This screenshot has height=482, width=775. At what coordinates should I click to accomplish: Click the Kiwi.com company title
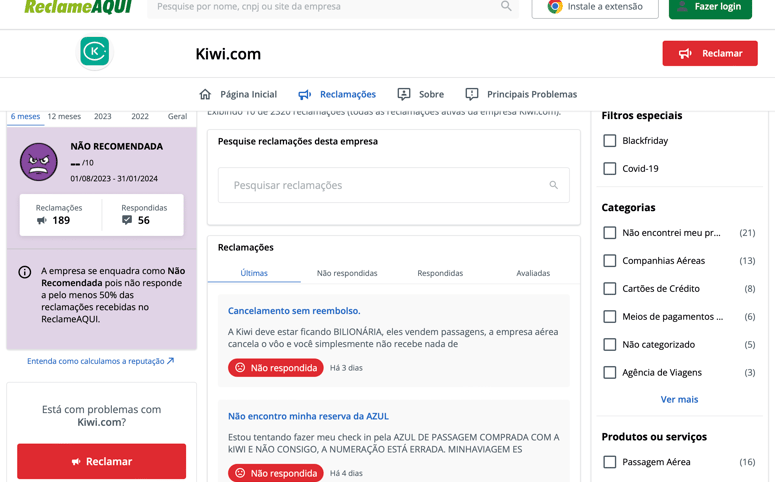click(x=228, y=53)
